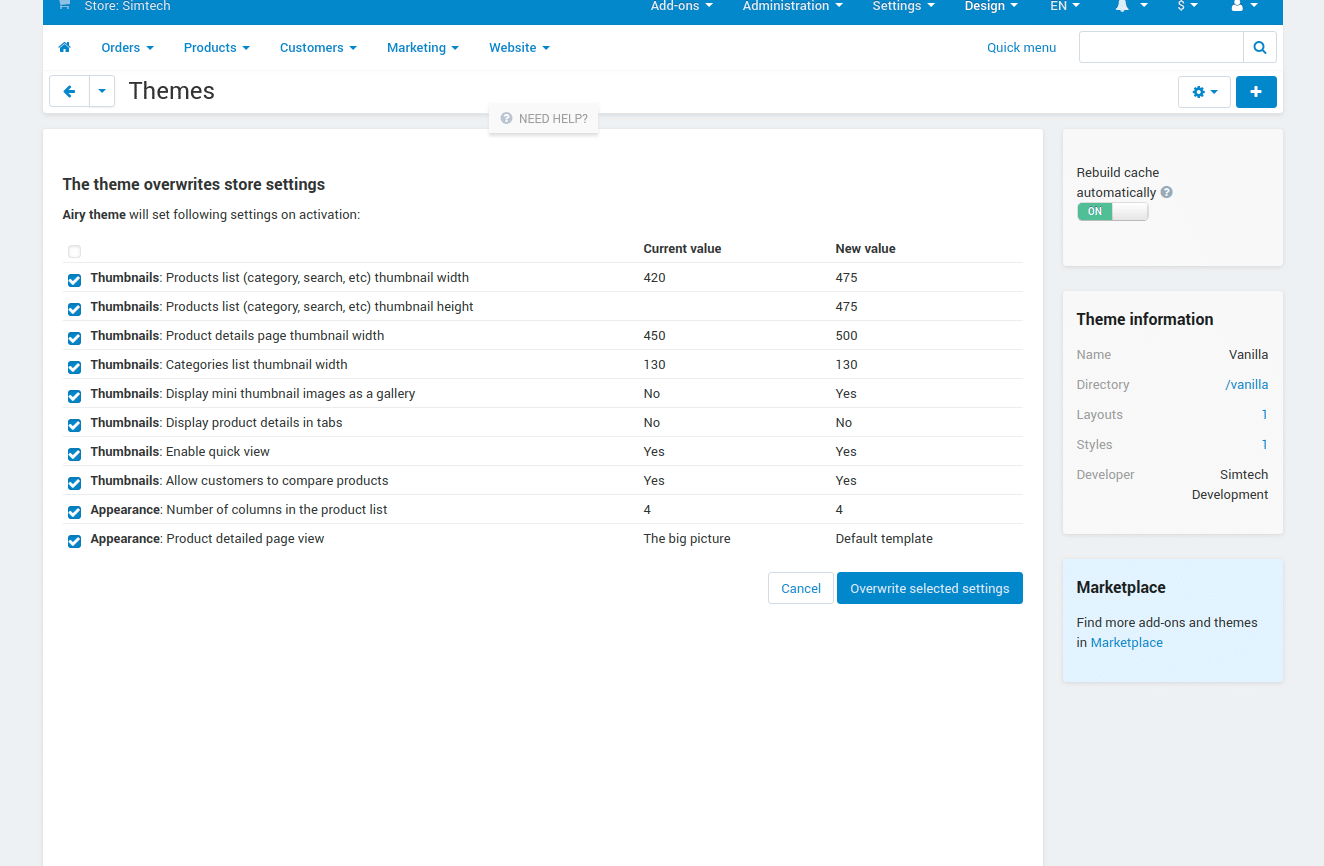Open the user account icon
The image size is (1324, 866).
tap(1239, 7)
